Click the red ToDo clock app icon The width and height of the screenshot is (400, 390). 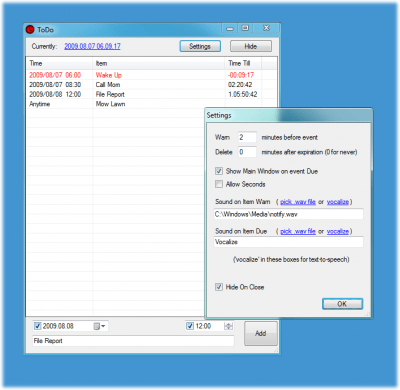(30, 30)
